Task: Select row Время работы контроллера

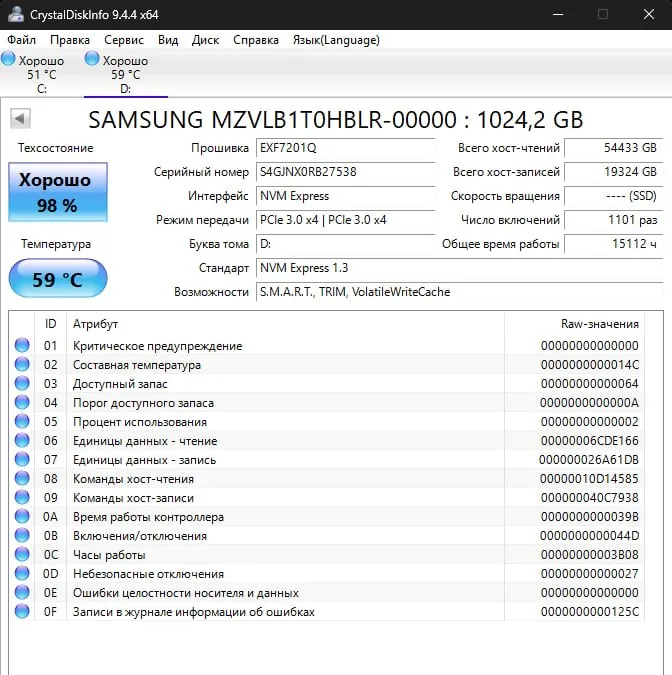Action: pyautogui.click(x=327, y=517)
